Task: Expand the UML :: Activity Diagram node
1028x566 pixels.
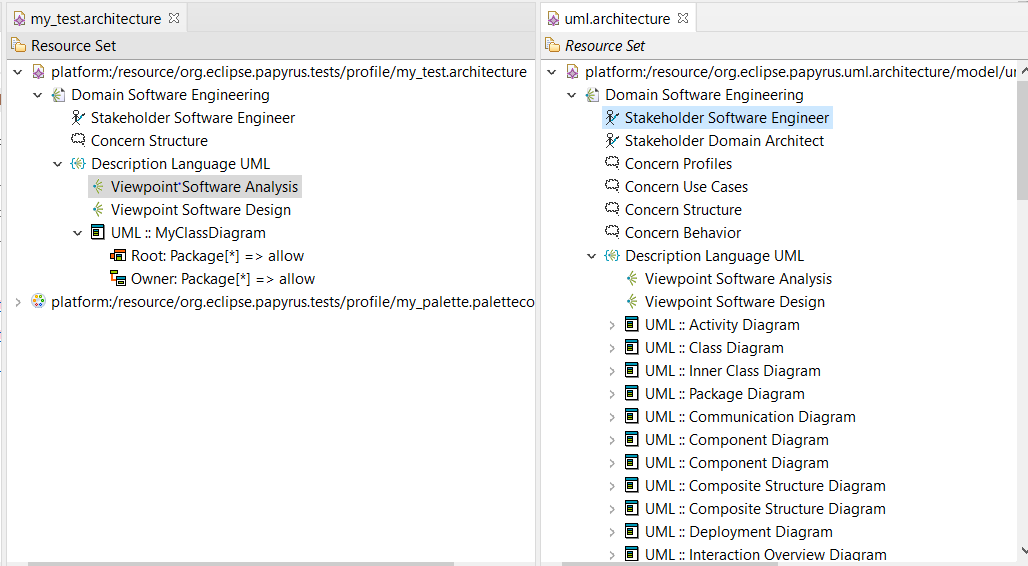Action: tap(612, 325)
